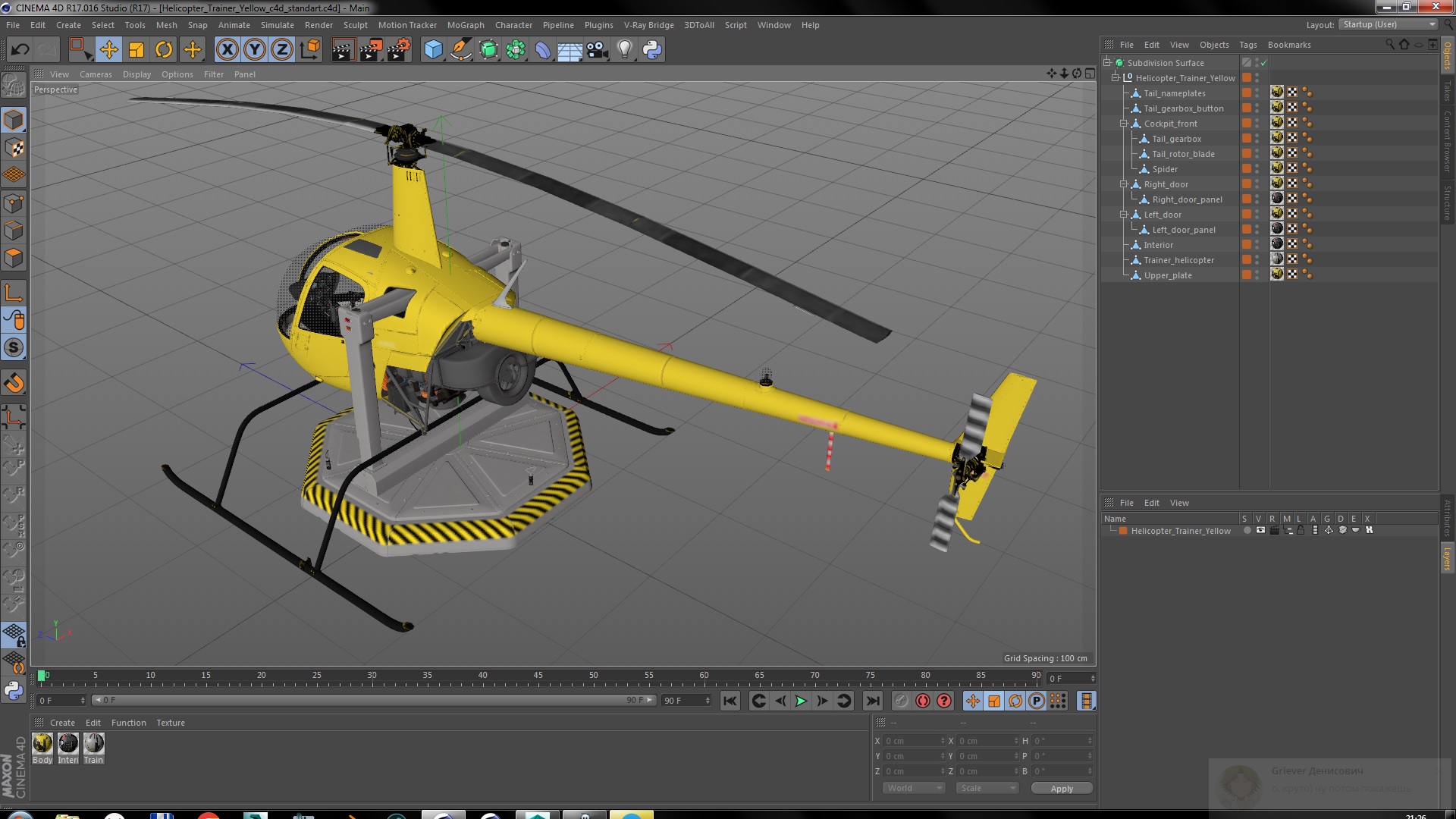
Task: Toggle the Z axis lock
Action: coord(282,50)
